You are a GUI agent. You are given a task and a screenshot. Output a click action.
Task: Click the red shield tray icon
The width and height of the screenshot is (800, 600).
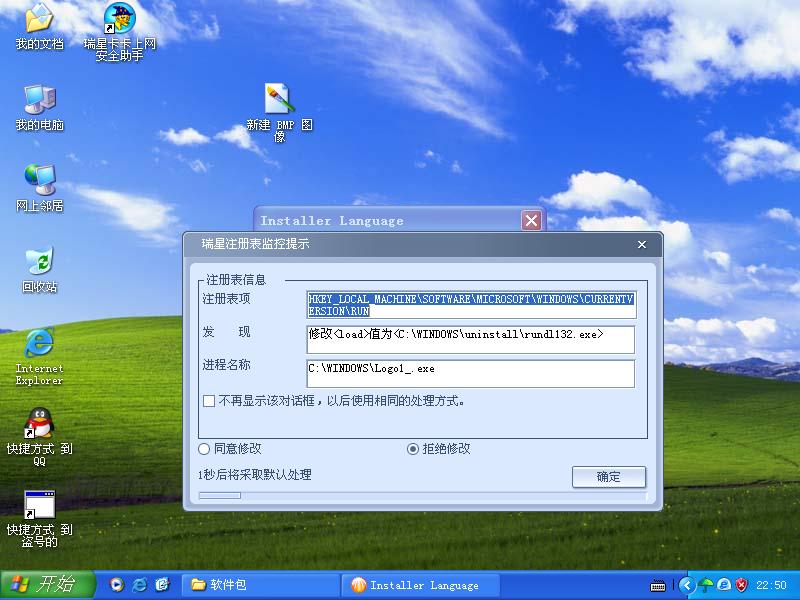coord(741,585)
